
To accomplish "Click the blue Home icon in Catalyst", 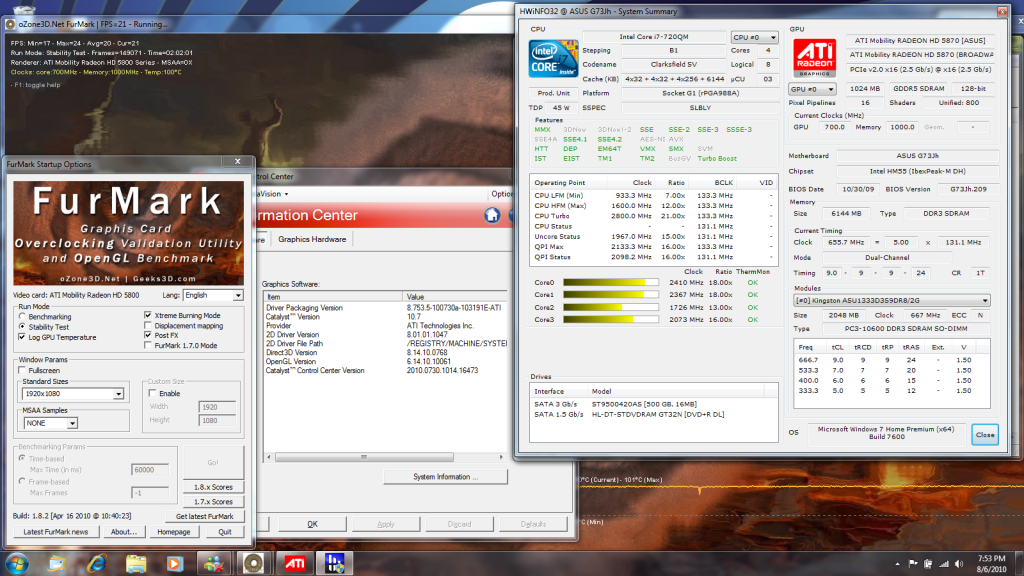I will tap(492, 215).
